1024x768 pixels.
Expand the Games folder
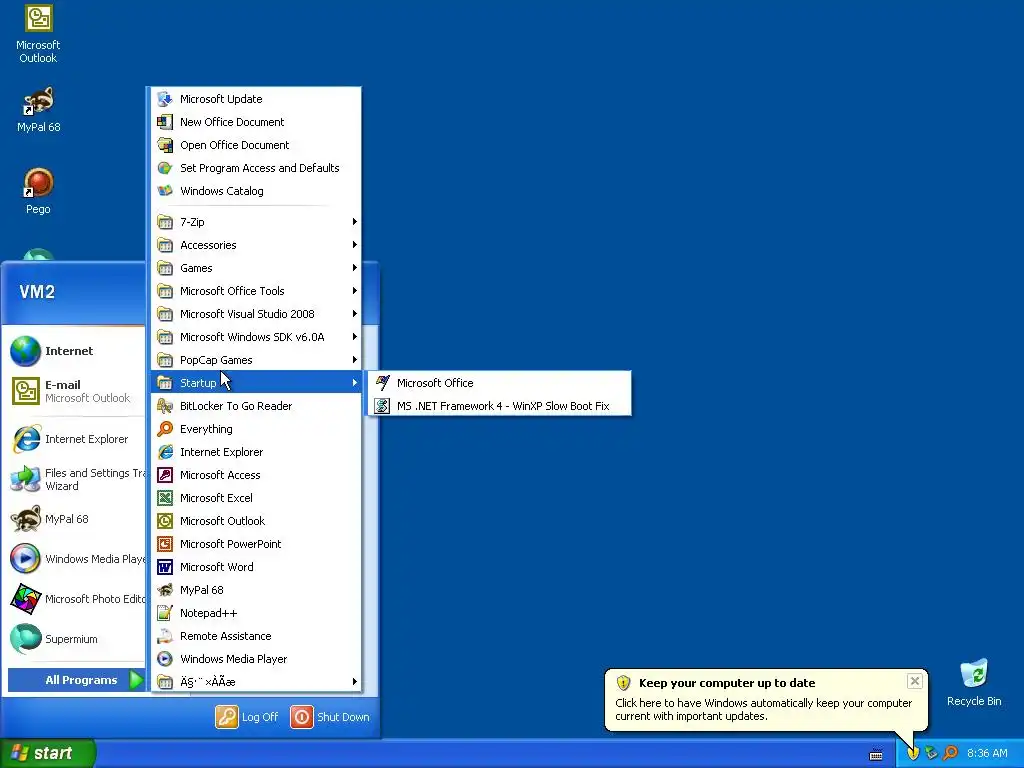pos(256,268)
